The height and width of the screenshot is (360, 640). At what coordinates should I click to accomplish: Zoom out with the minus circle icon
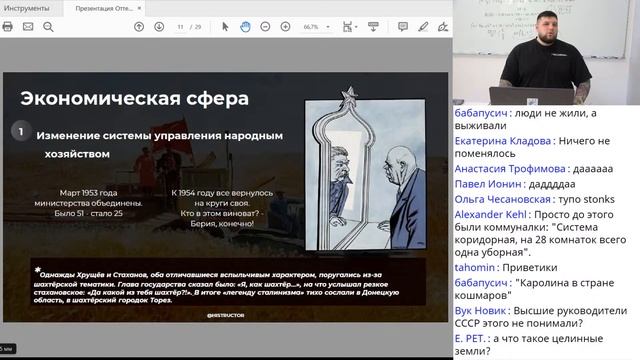coord(265,27)
